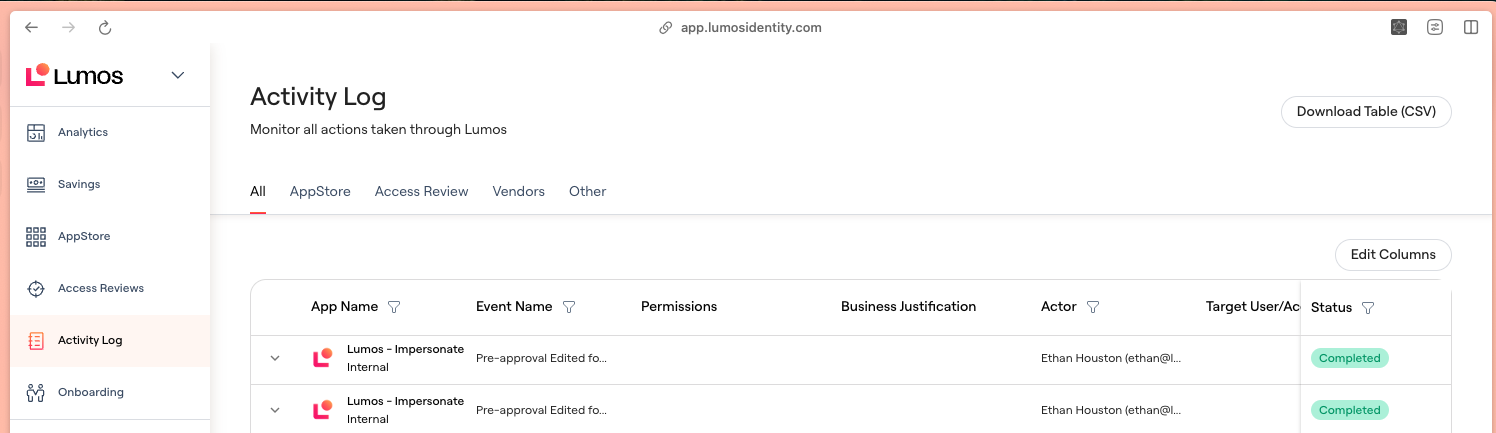The height and width of the screenshot is (433, 1496).
Task: Open the AppStore grid icon
Action: 36,237
